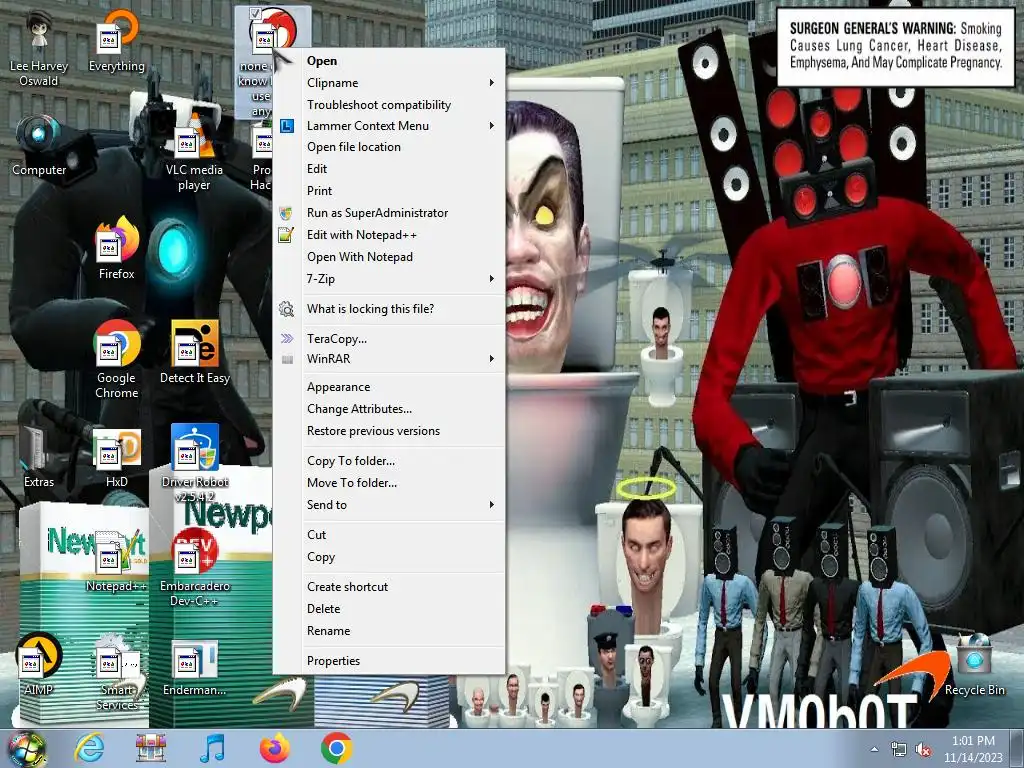Click the music note taskbar icon
Image resolution: width=1024 pixels, height=768 pixels.
212,748
